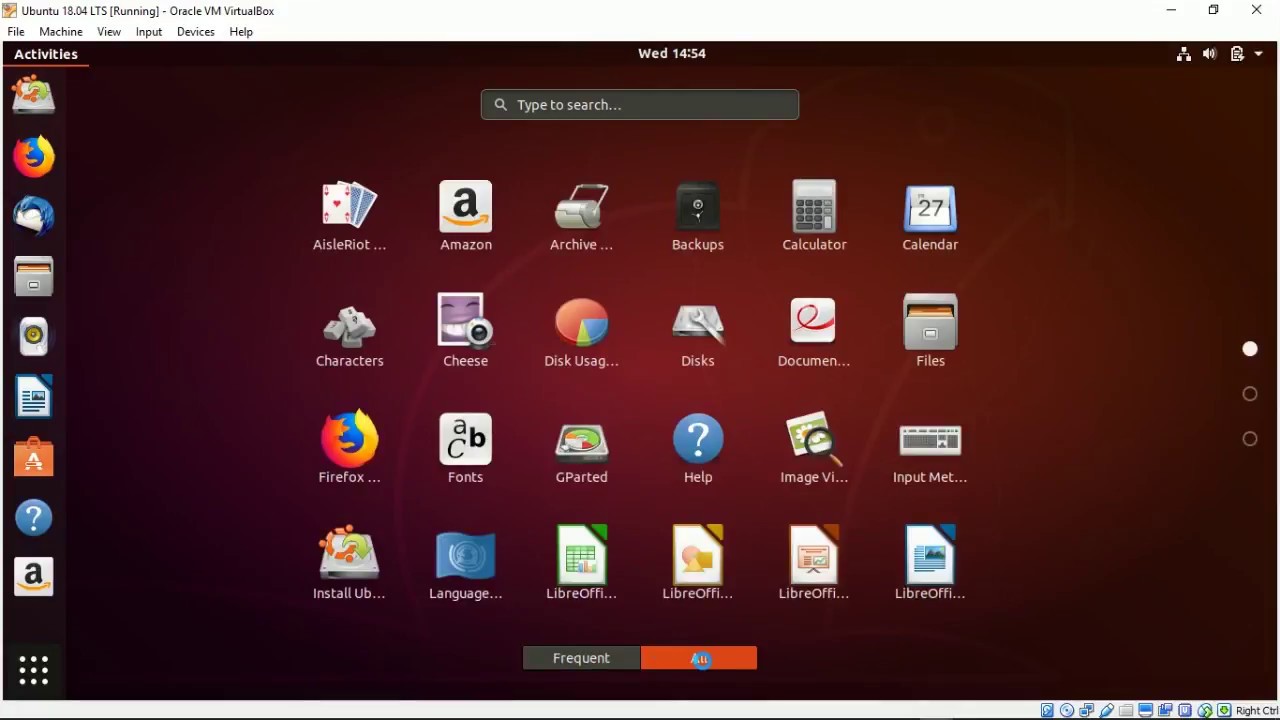1280x720 pixels.
Task: Open the AisleRiot solitaire app
Action: (349, 216)
